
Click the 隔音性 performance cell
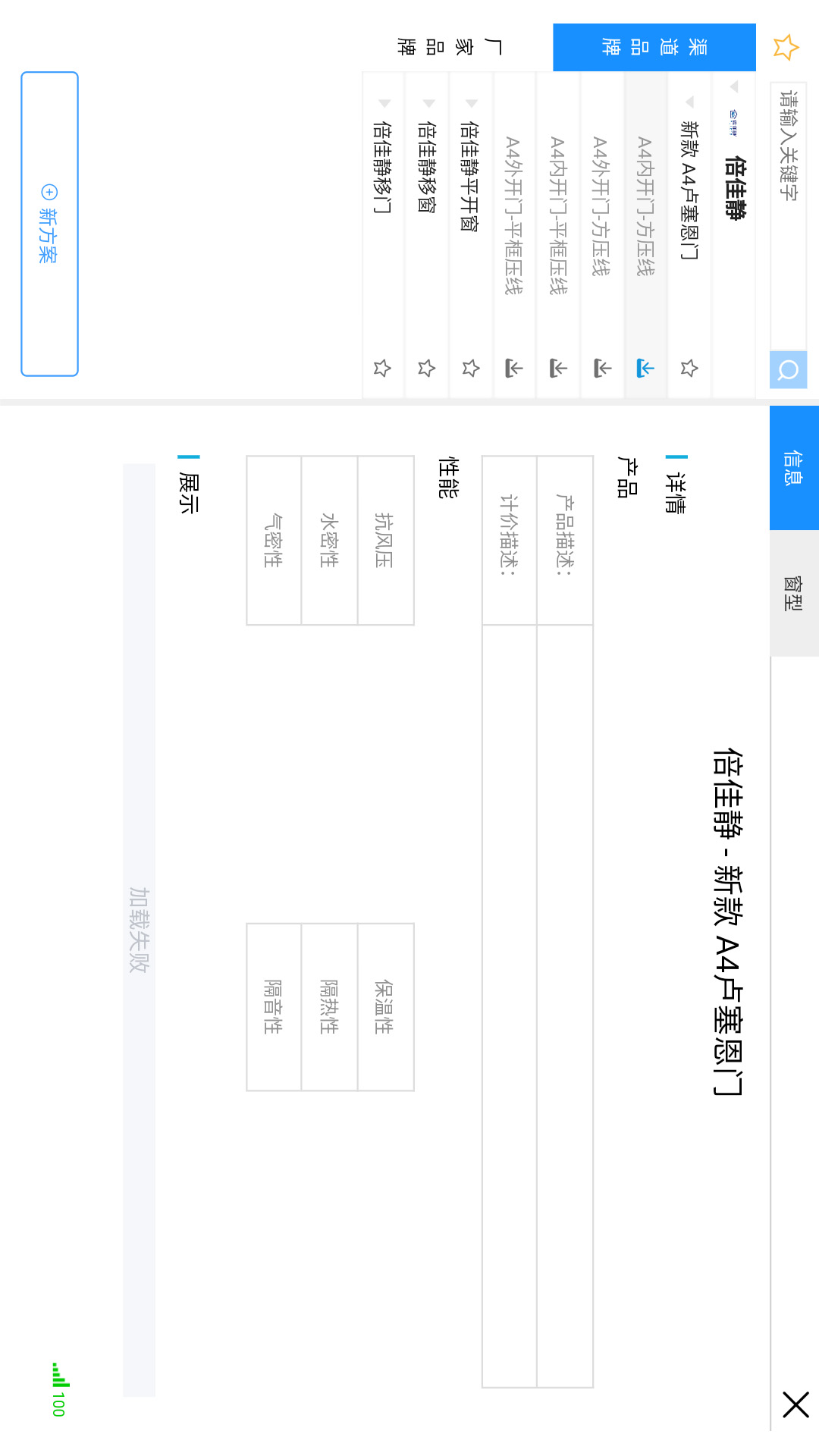click(274, 1007)
